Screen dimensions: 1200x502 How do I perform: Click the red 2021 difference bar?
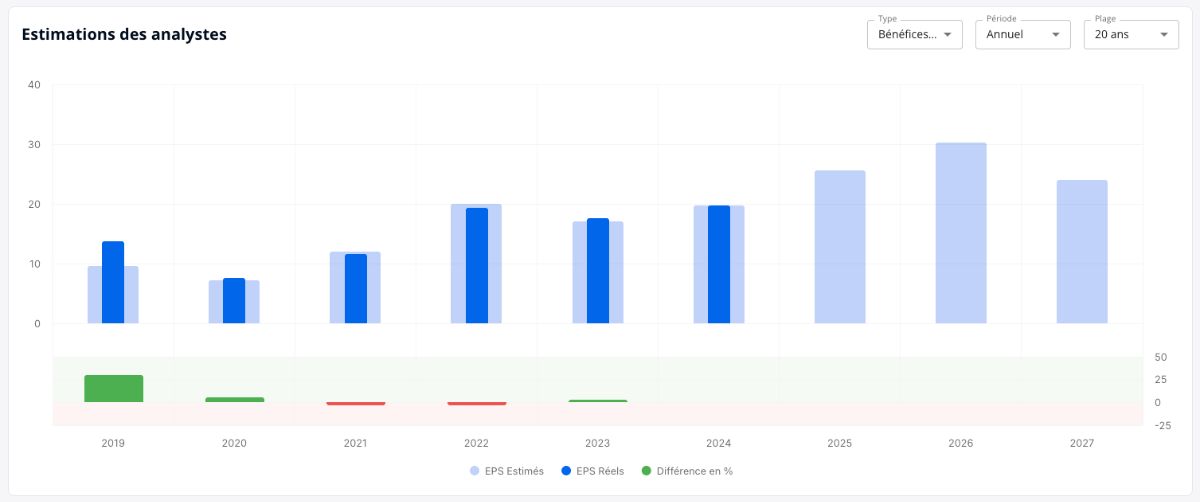[355, 404]
